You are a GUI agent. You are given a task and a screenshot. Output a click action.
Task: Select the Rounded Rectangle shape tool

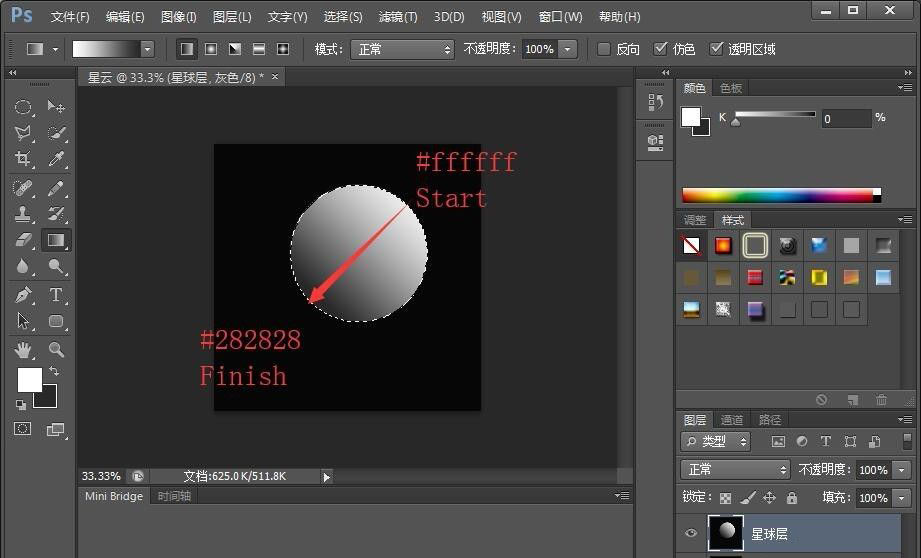pos(56,321)
